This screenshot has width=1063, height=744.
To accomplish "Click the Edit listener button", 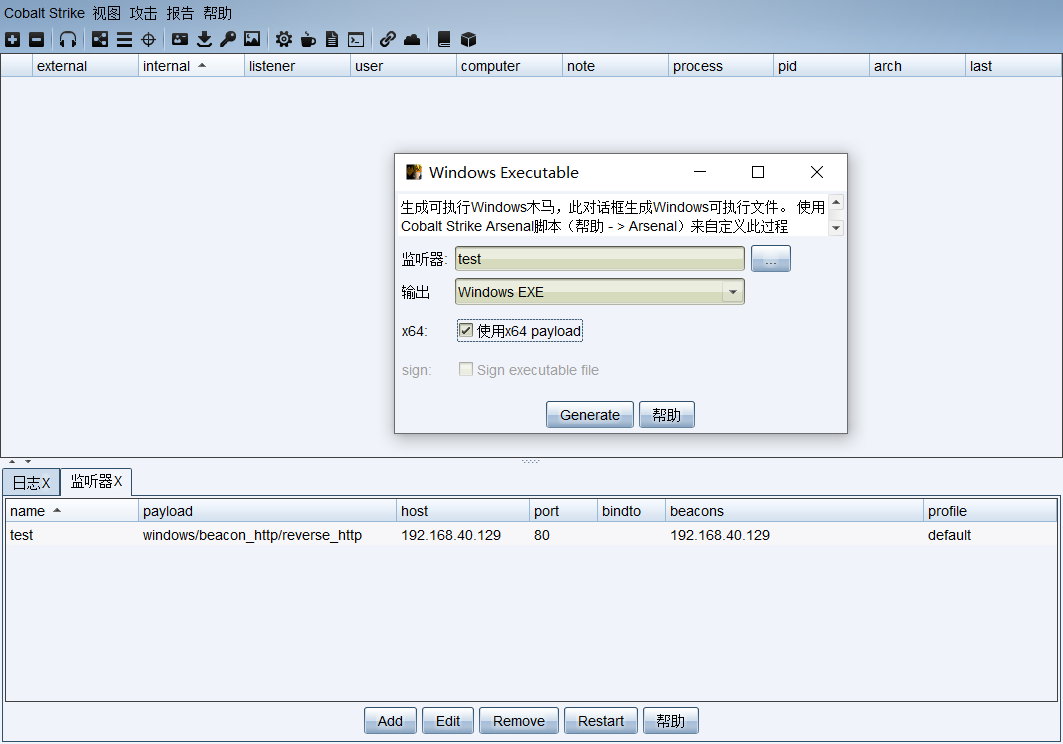I will pyautogui.click(x=447, y=720).
